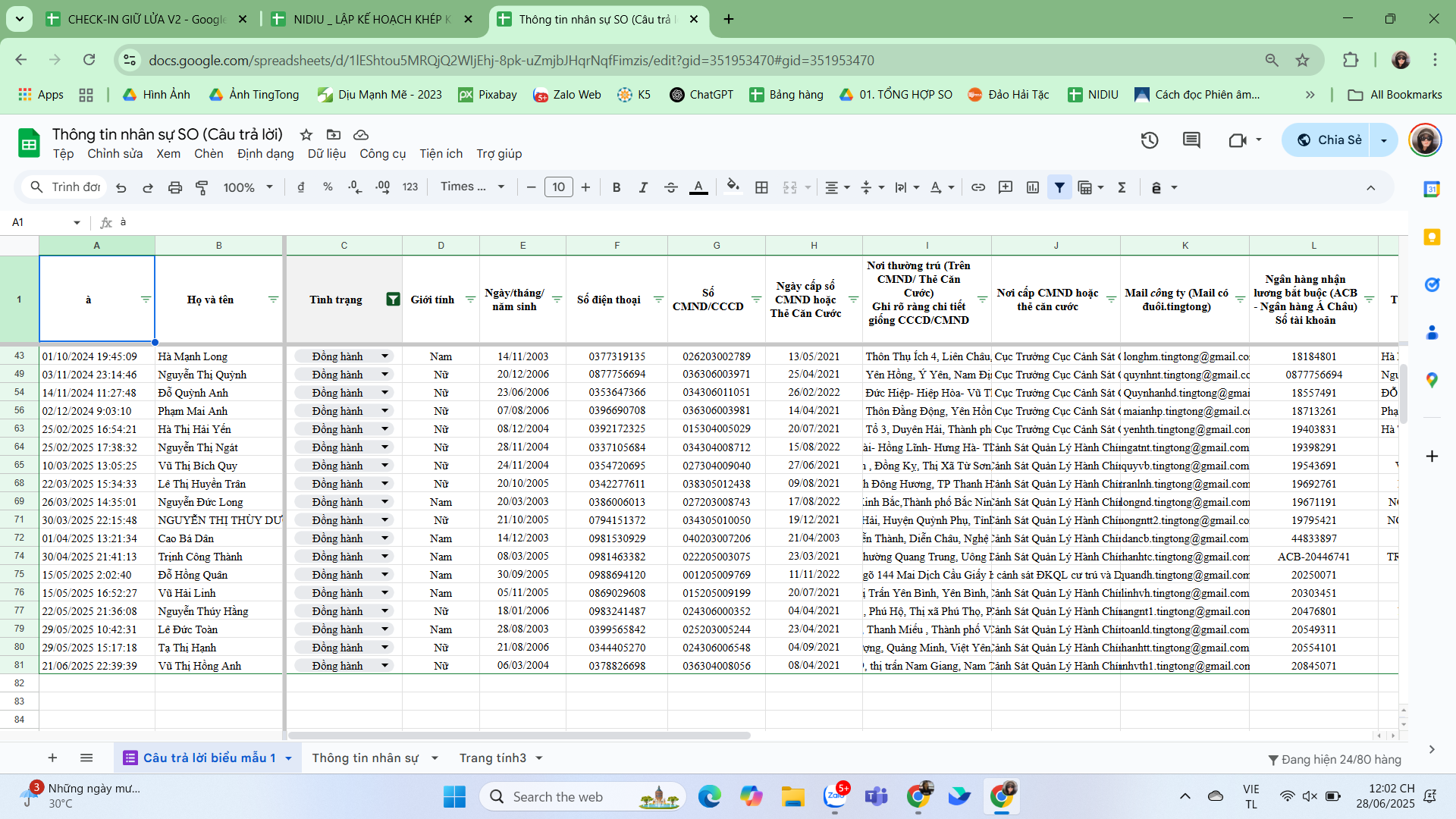Open the comments panel icon
Image resolution: width=1456 pixels, height=819 pixels.
pyautogui.click(x=1191, y=140)
